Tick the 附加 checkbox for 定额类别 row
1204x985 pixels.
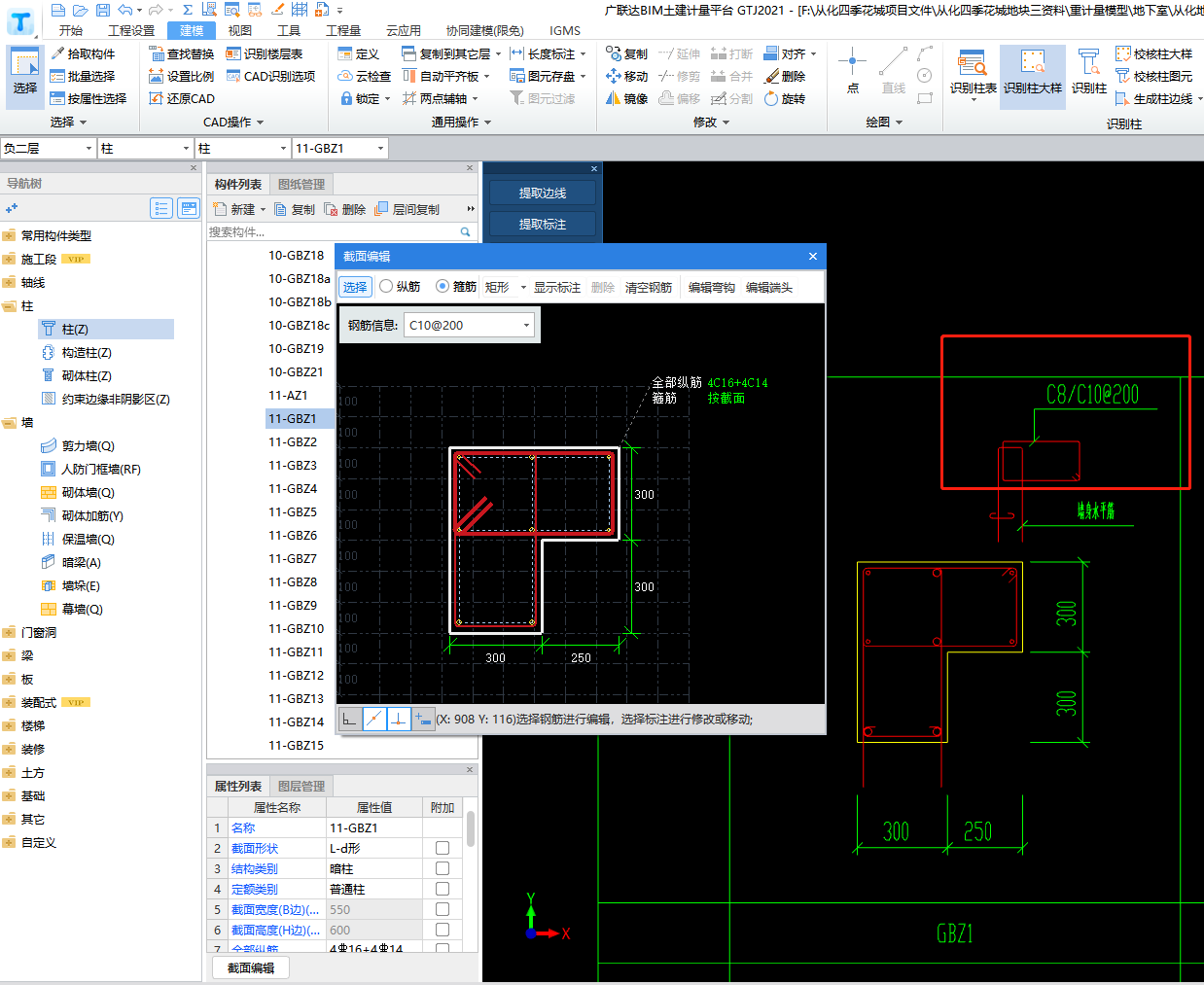[443, 889]
